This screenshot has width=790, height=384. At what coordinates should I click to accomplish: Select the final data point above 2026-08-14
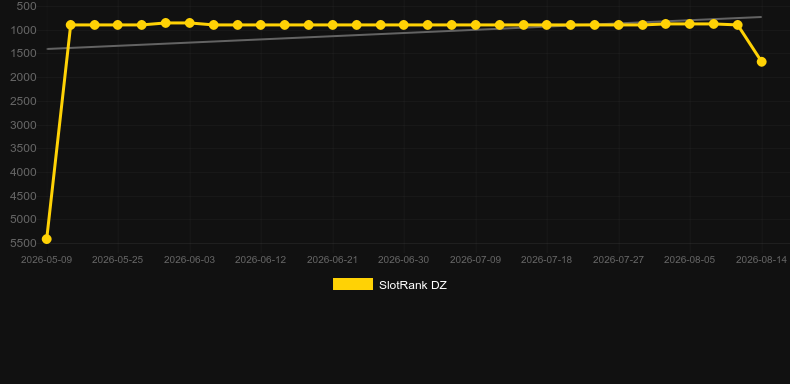pyautogui.click(x=761, y=61)
